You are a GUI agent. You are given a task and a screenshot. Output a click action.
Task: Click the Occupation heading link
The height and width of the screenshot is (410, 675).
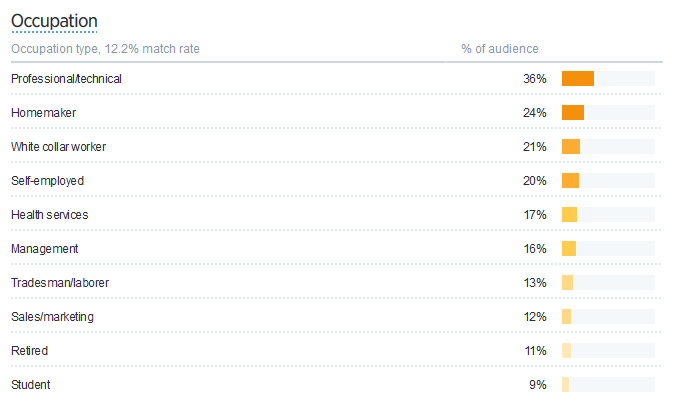[54, 21]
